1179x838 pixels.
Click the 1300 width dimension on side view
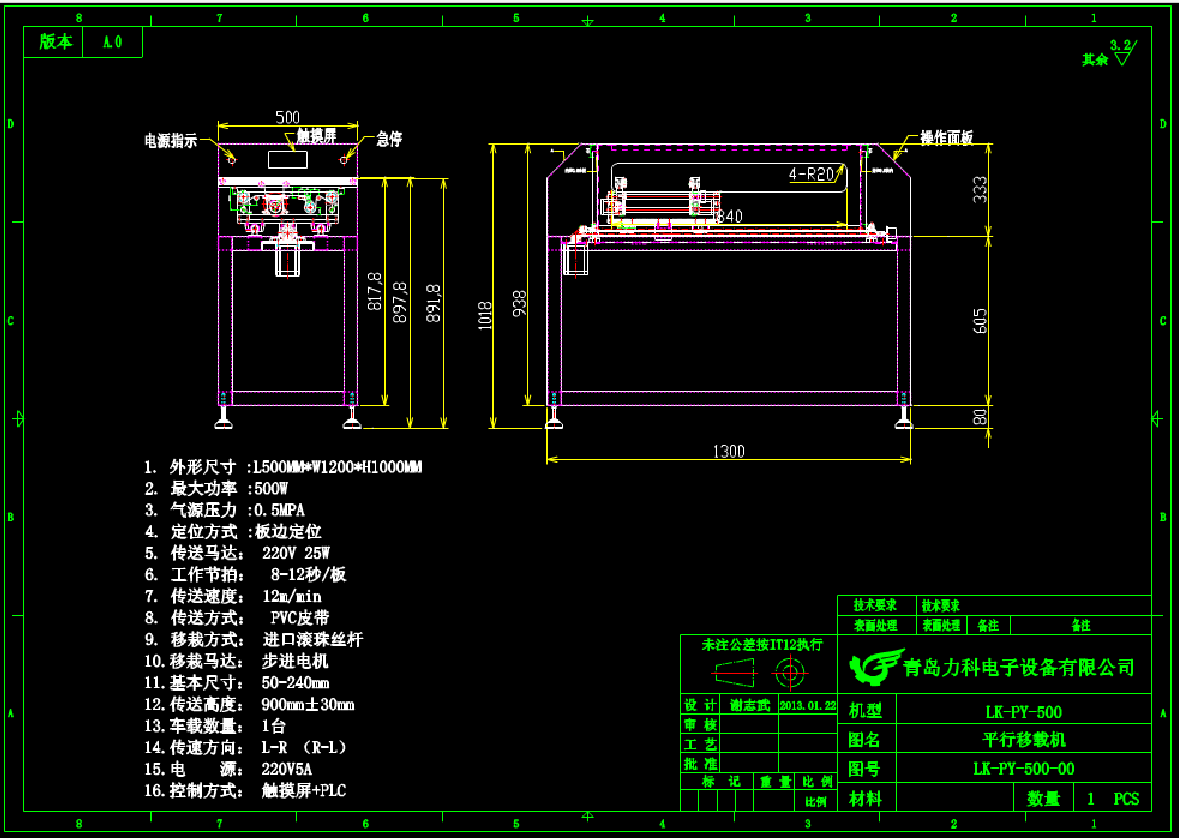coord(728,451)
